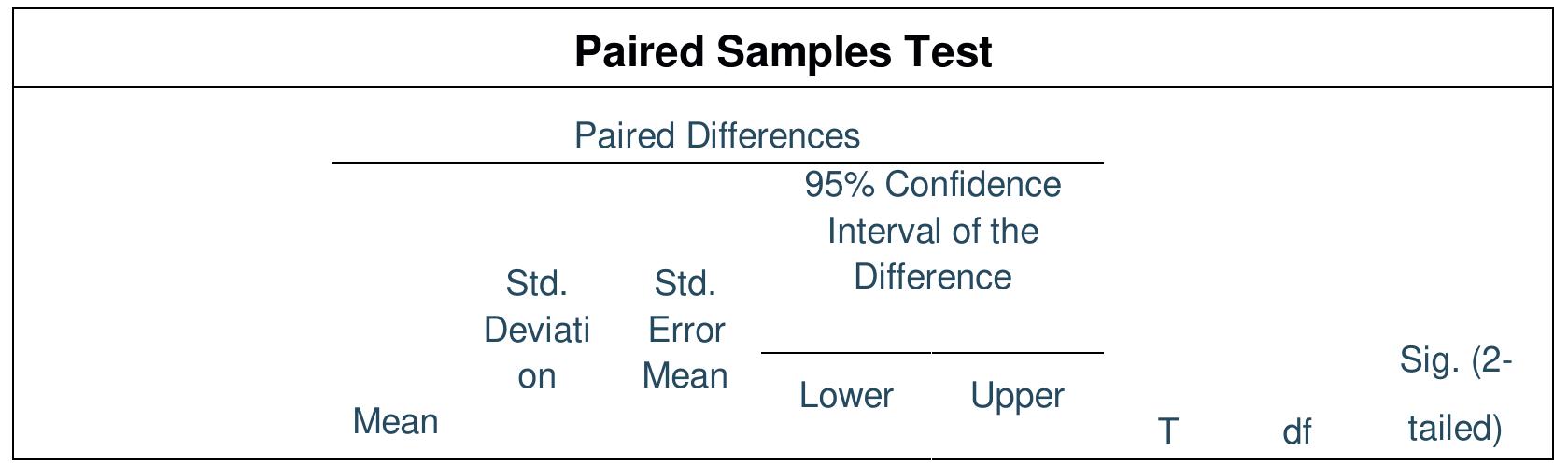Click the word Differences in the group header

[772, 136]
